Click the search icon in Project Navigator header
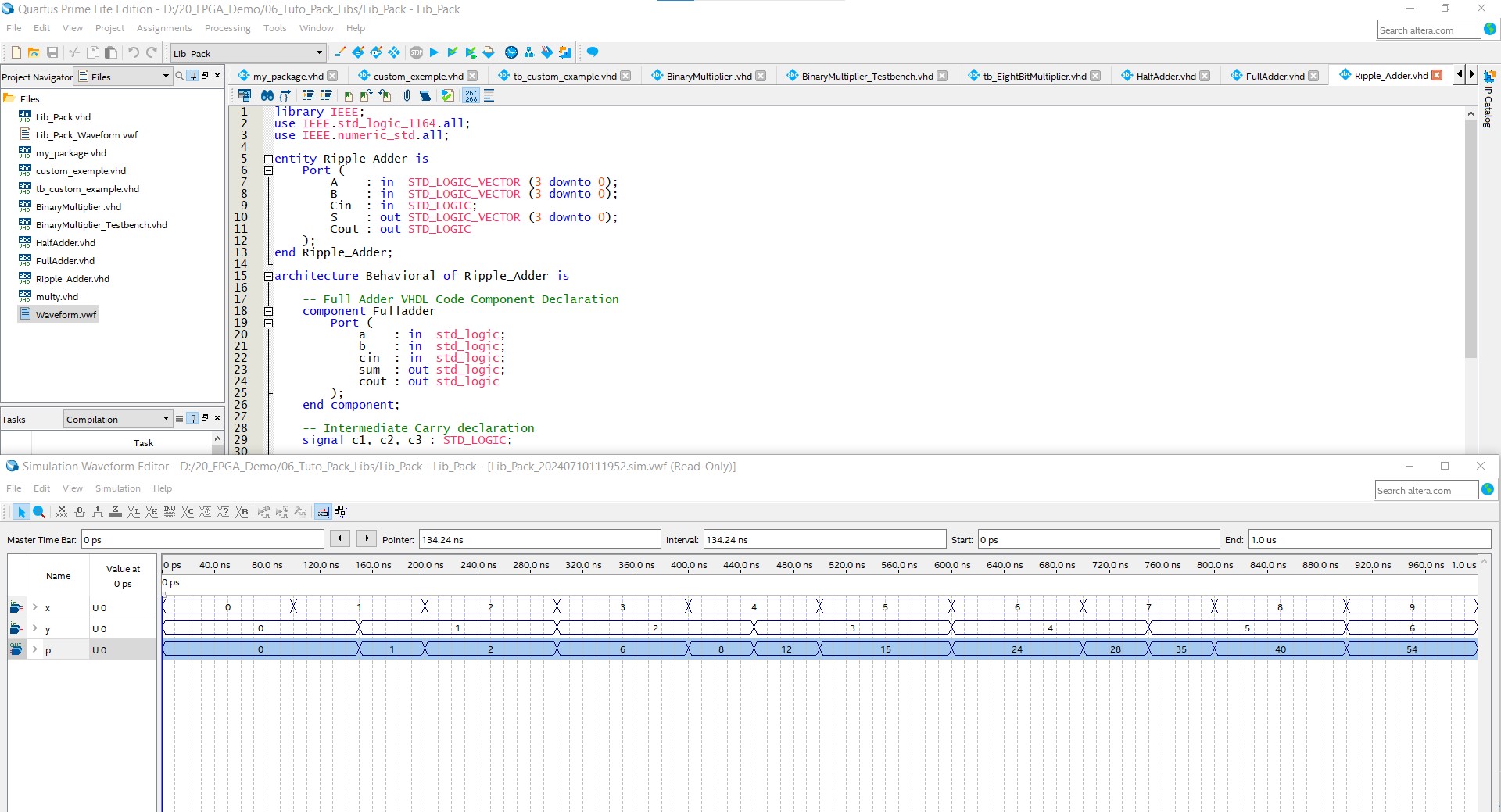This screenshot has height=812, width=1501. 180,76
